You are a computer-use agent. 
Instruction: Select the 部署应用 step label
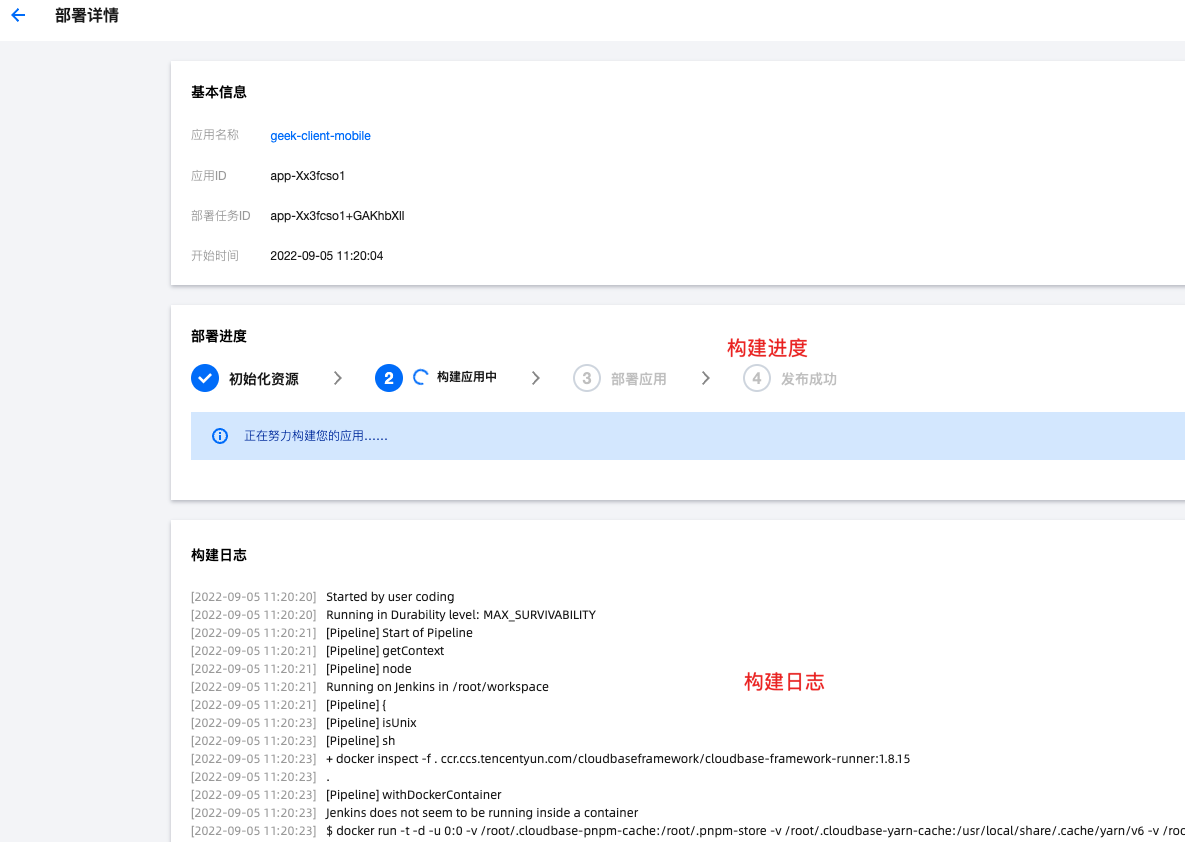638,379
